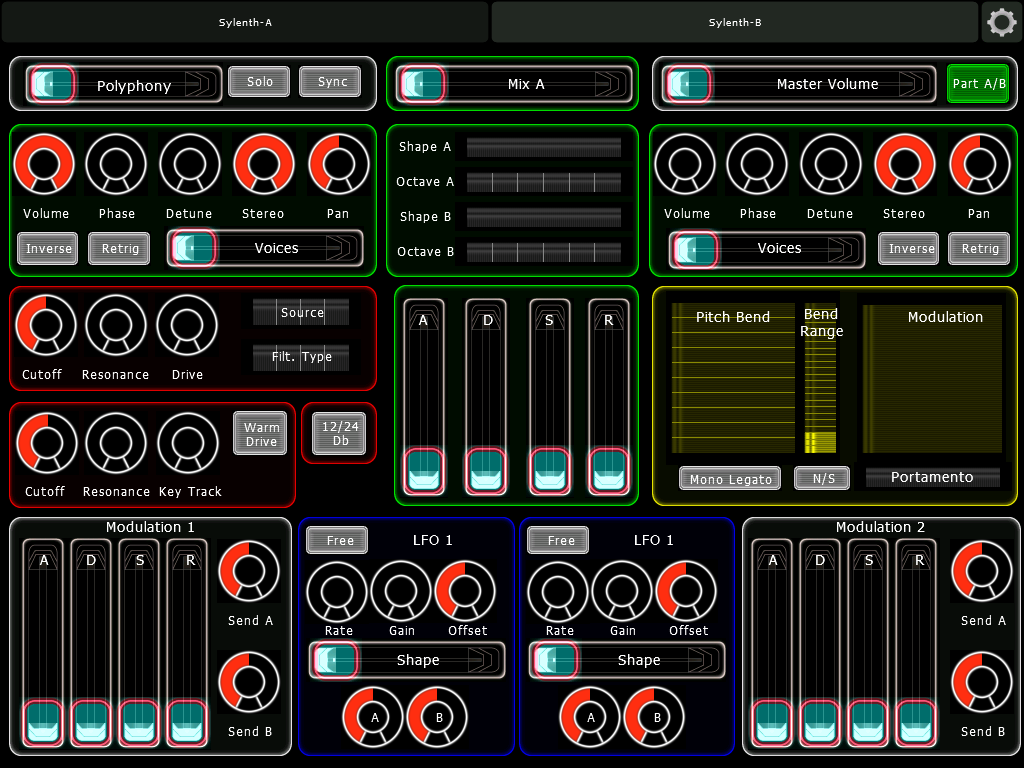1024x768 pixels.
Task: Click the Mix A slider
Action: point(514,84)
